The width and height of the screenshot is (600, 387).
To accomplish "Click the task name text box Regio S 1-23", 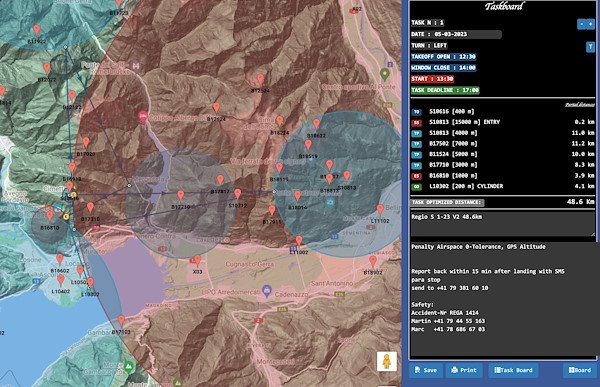I will click(503, 224).
